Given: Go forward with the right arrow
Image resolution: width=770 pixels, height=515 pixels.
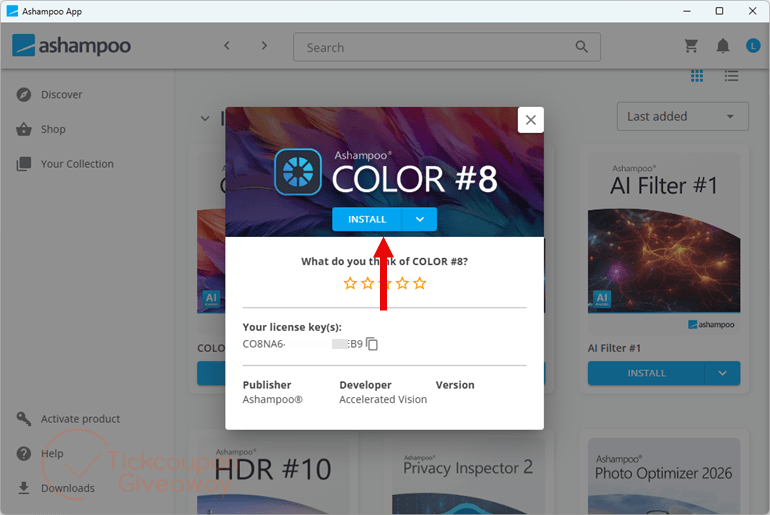Looking at the screenshot, I should [264, 46].
